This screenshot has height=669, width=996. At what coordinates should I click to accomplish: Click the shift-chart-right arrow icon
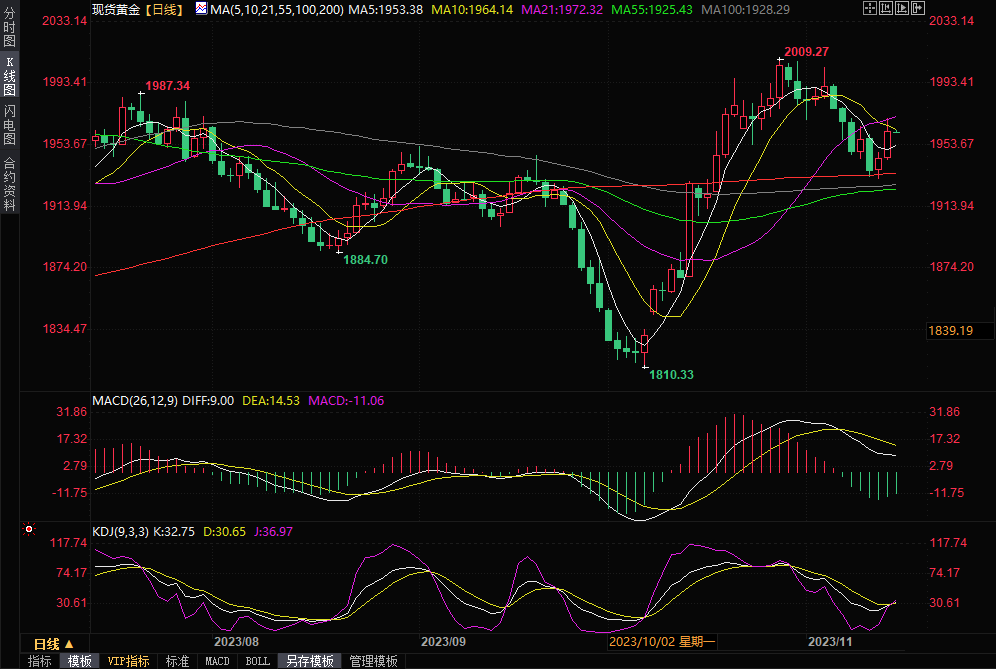(917, 9)
